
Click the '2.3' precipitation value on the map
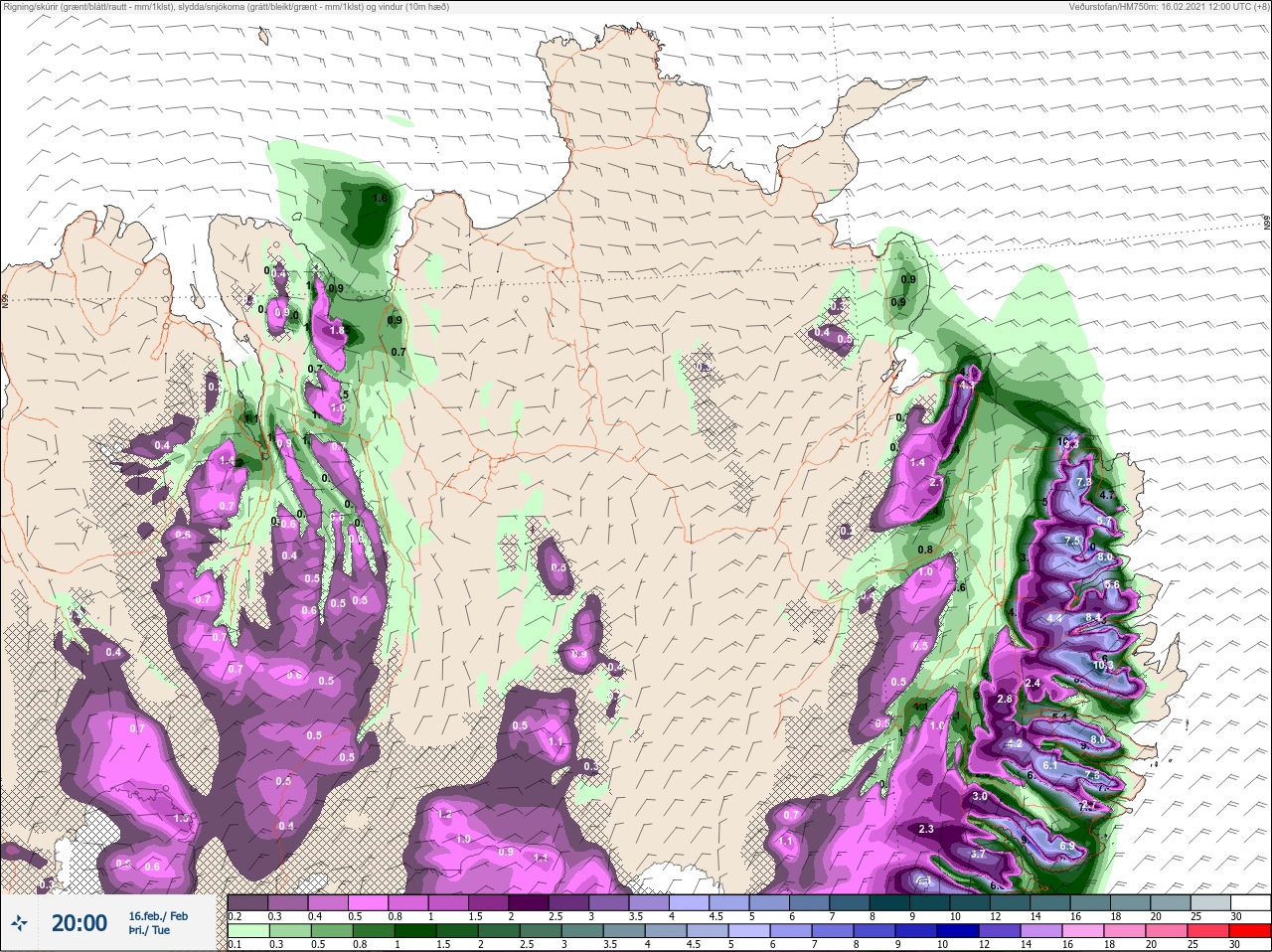coord(926,829)
